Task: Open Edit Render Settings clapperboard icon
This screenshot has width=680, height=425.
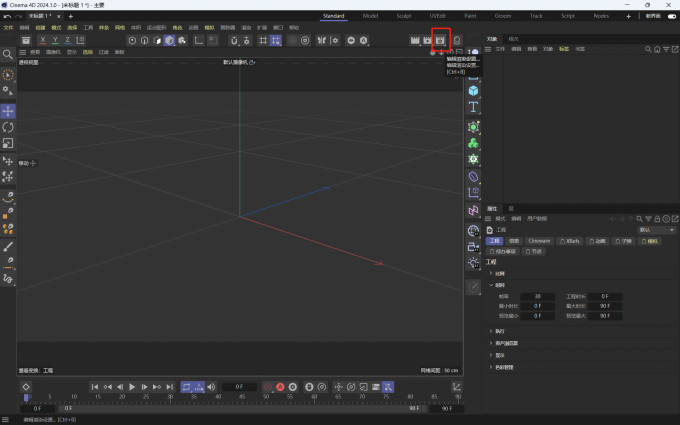Action: pos(440,40)
